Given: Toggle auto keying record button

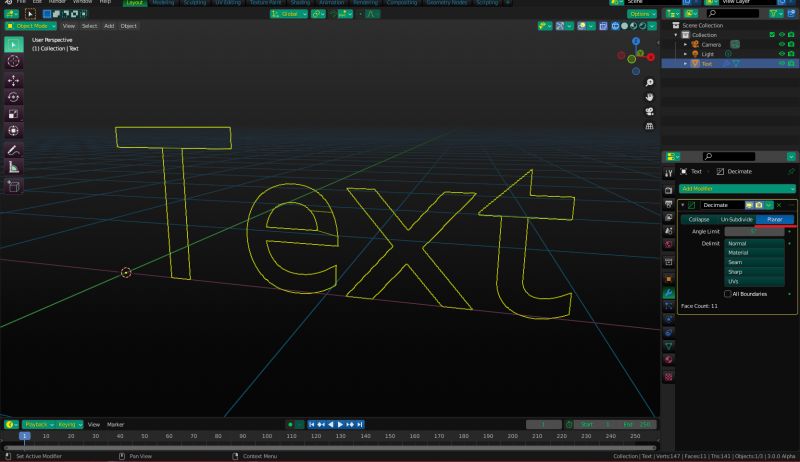Looking at the screenshot, I should (290, 424).
